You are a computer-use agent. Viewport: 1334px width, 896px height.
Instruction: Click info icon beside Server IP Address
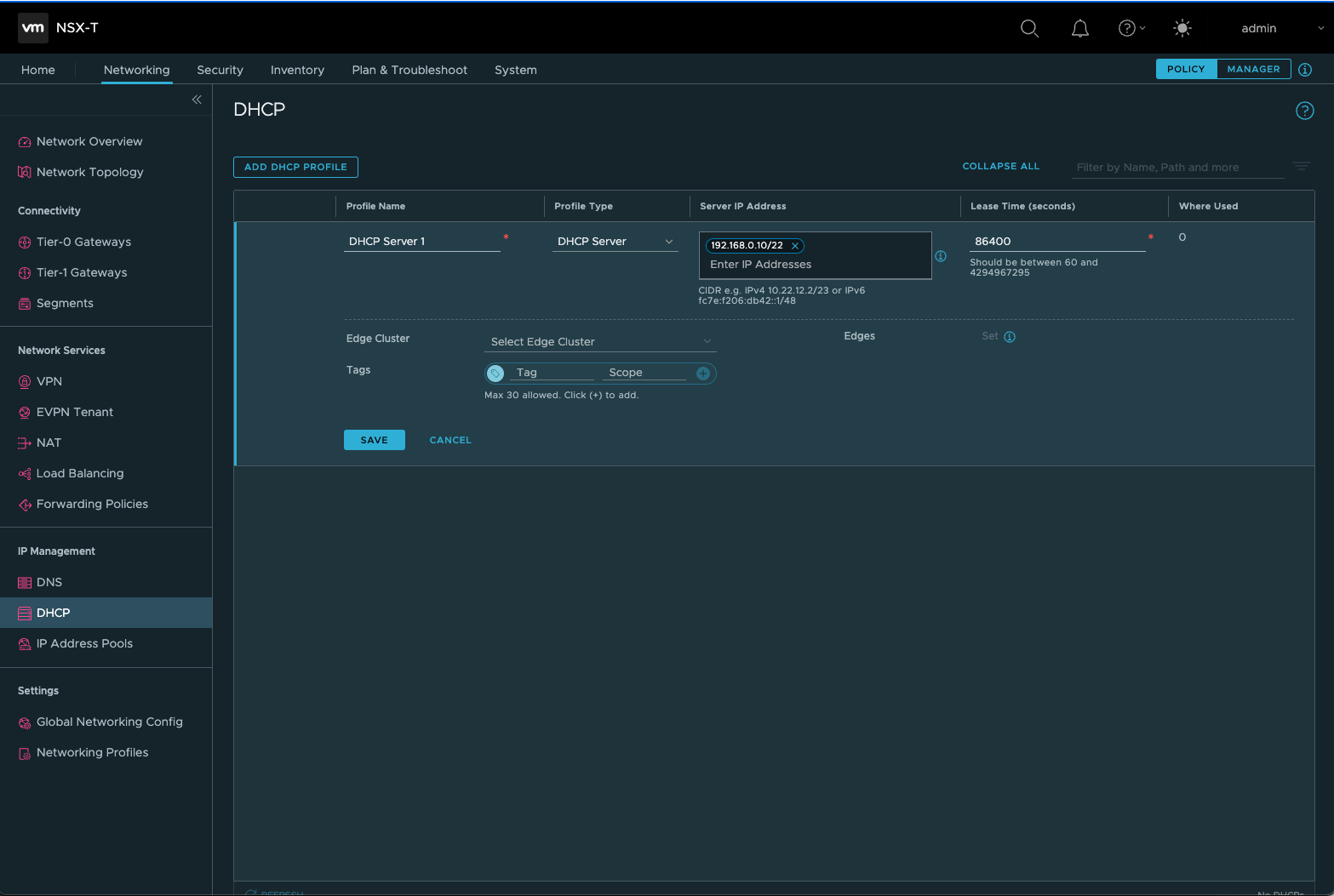[941, 256]
